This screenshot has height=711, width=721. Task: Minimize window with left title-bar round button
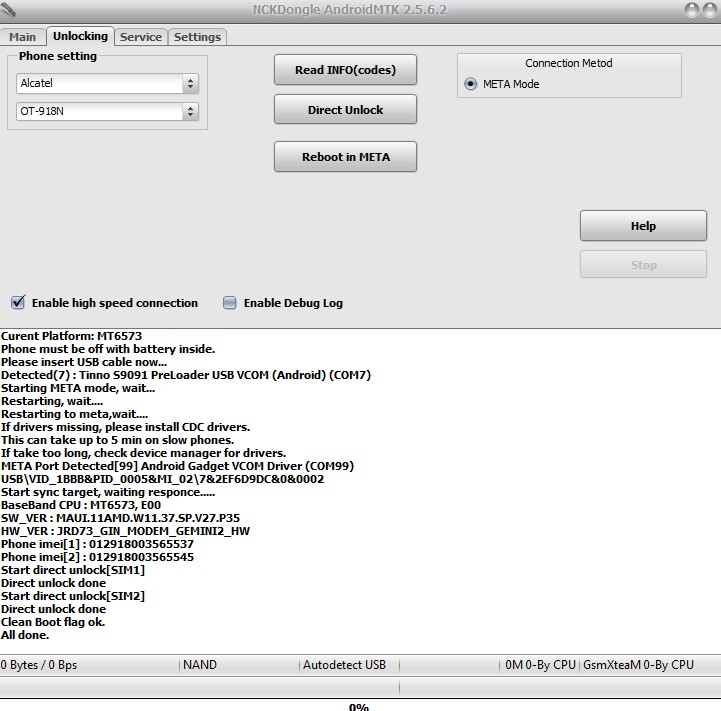coord(692,10)
